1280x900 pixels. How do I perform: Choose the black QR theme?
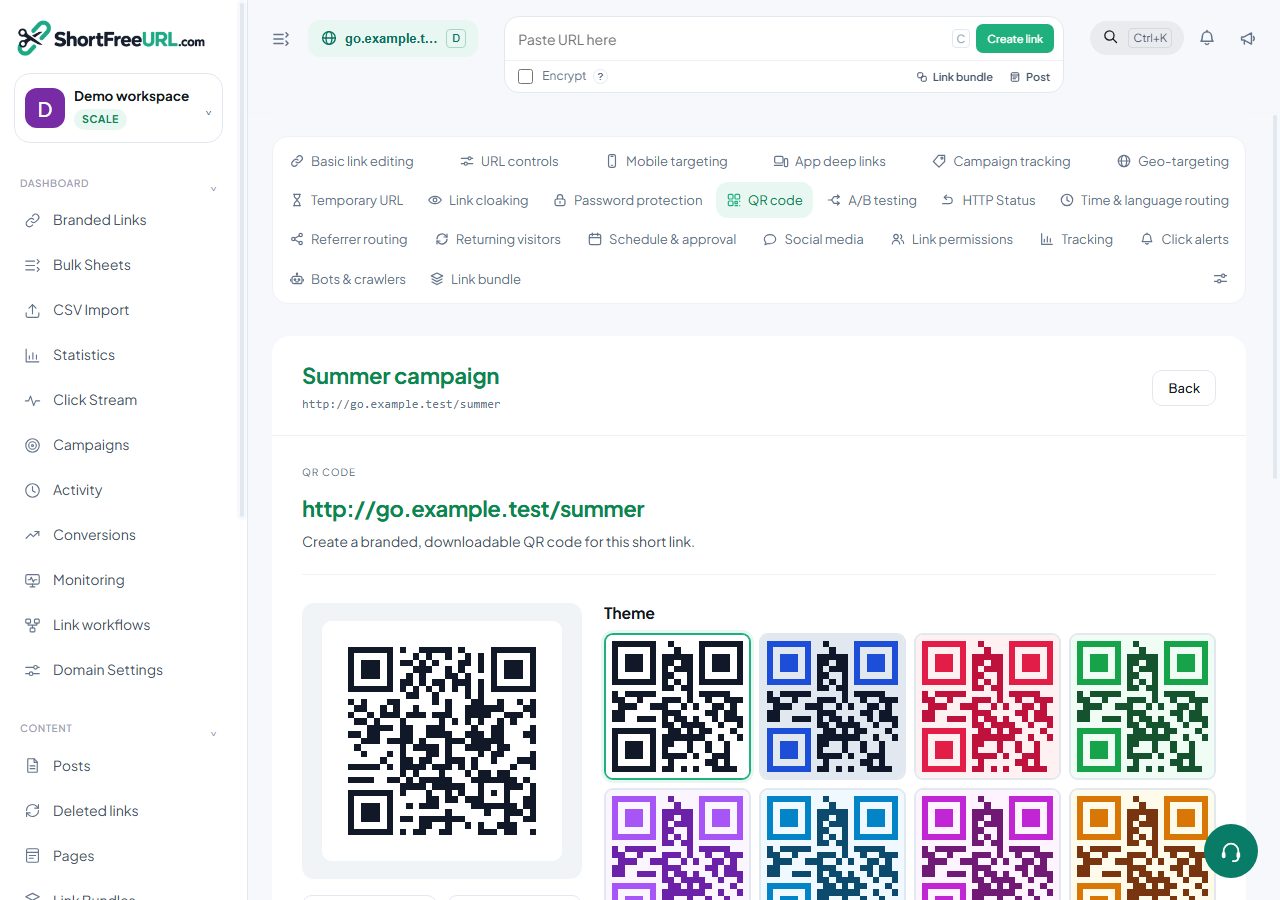(x=677, y=706)
